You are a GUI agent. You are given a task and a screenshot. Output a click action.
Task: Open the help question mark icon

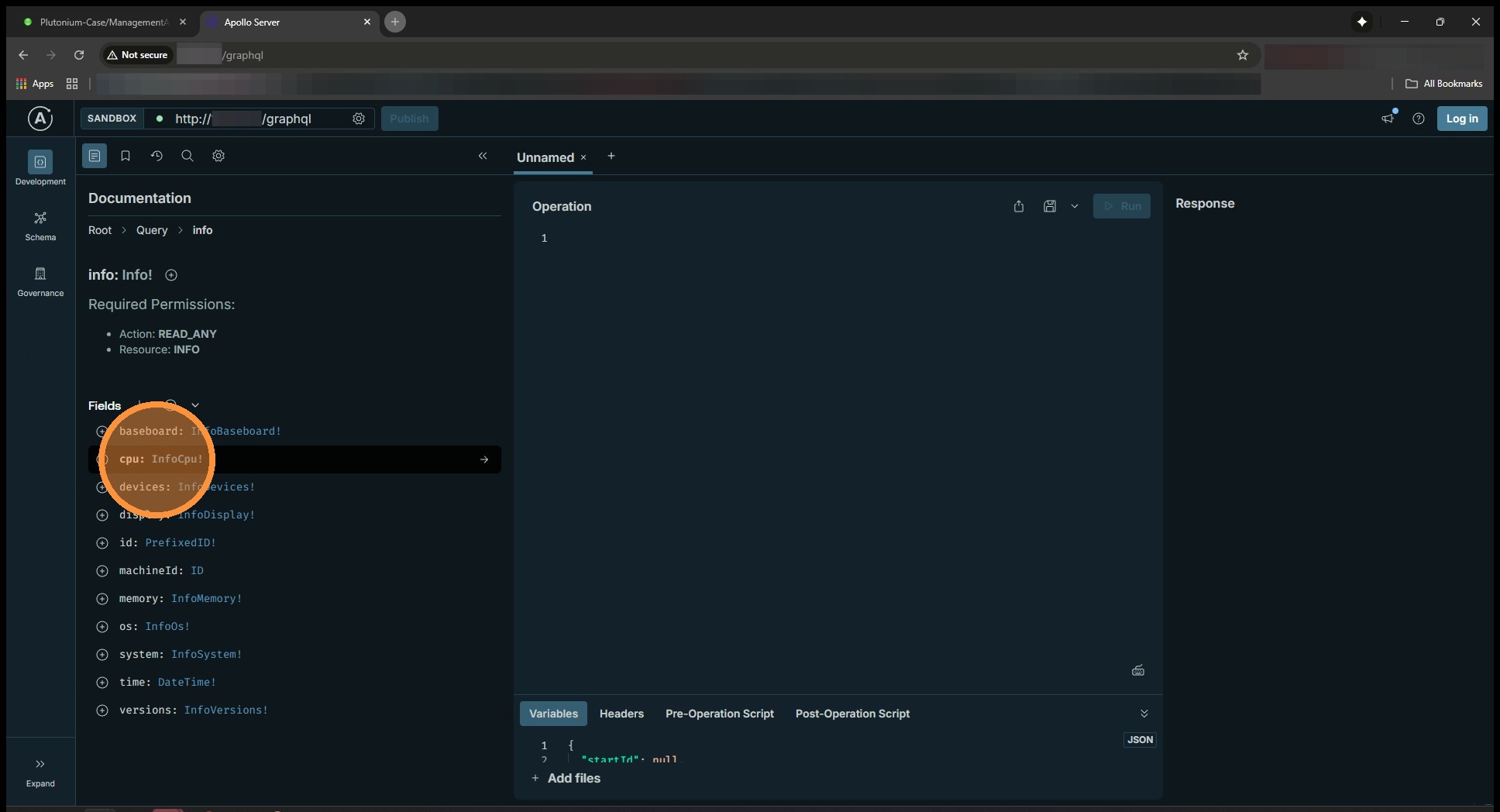pos(1419,119)
